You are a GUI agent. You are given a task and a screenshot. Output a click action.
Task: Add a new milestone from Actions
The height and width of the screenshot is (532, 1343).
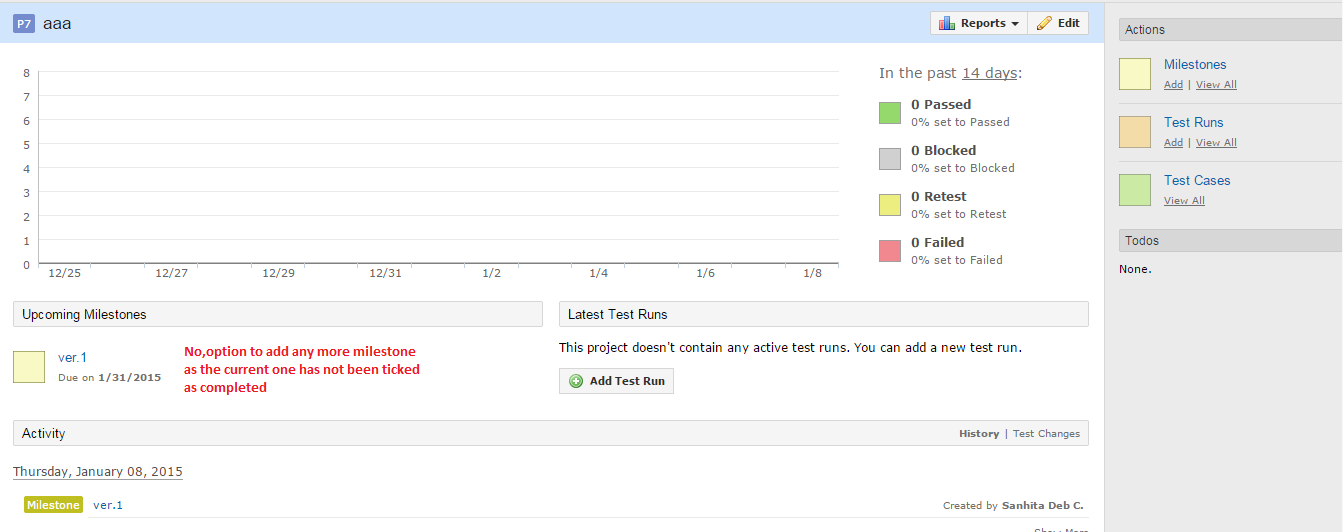click(1173, 85)
